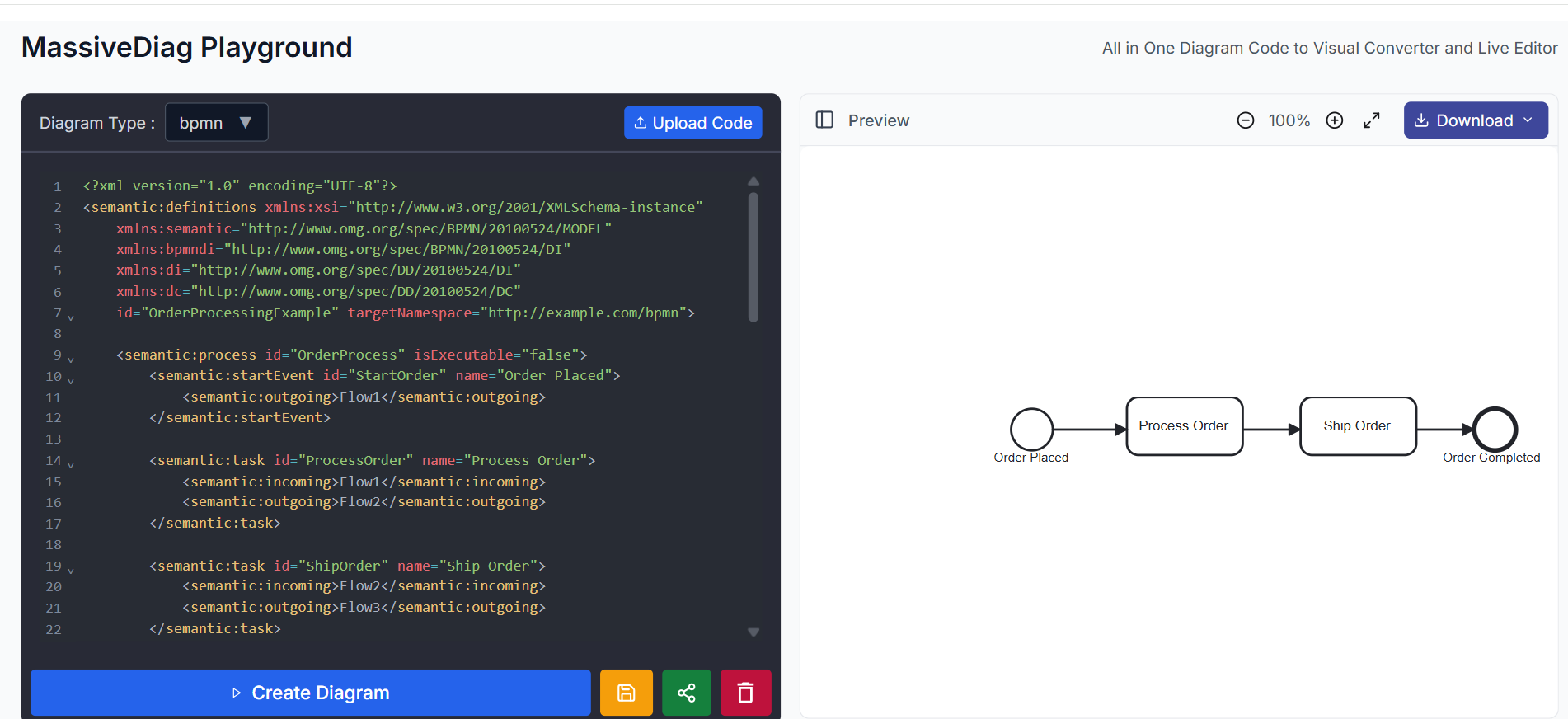Click code line 1 xml version declaration

[x=240, y=186]
